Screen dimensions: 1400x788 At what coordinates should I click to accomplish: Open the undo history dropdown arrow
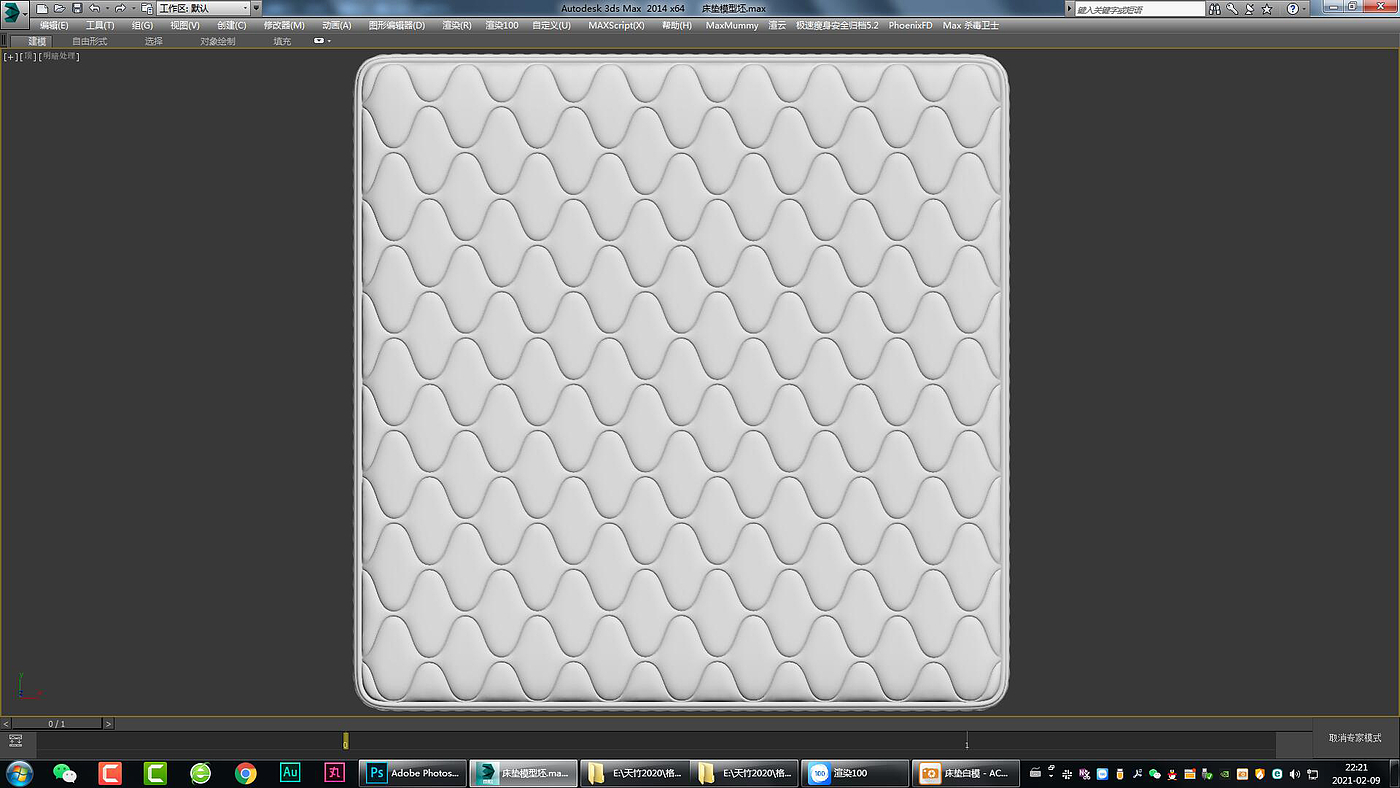(x=107, y=8)
